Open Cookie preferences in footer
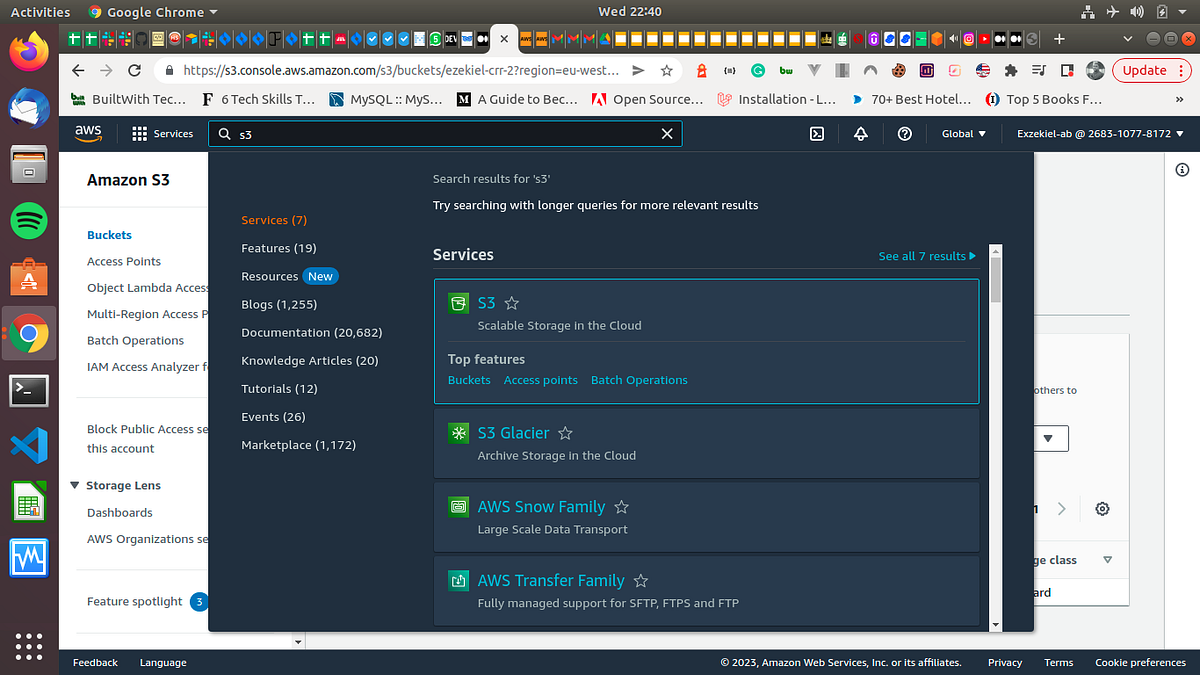 tap(1140, 662)
